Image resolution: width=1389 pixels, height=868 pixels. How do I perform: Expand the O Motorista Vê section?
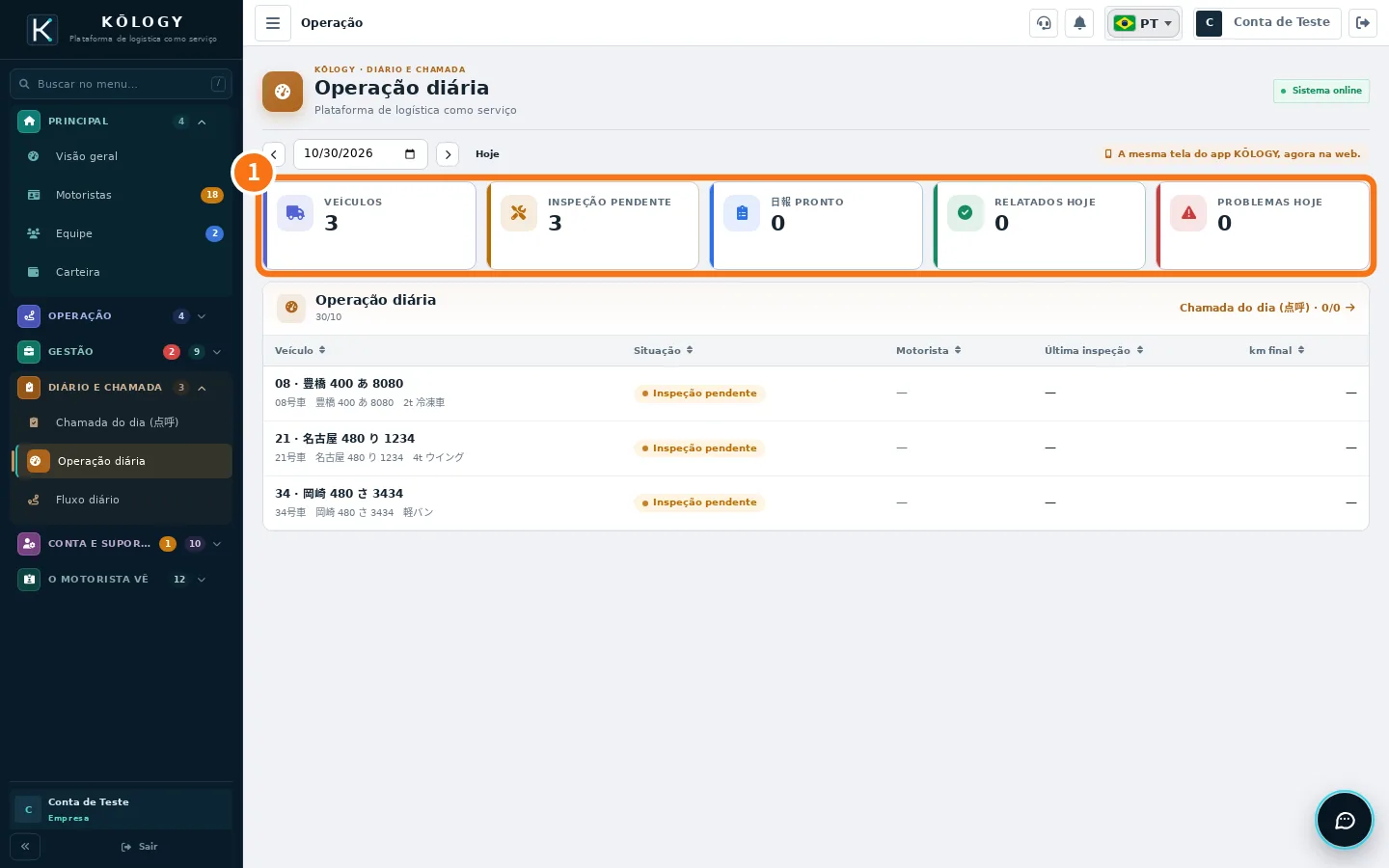[121, 580]
